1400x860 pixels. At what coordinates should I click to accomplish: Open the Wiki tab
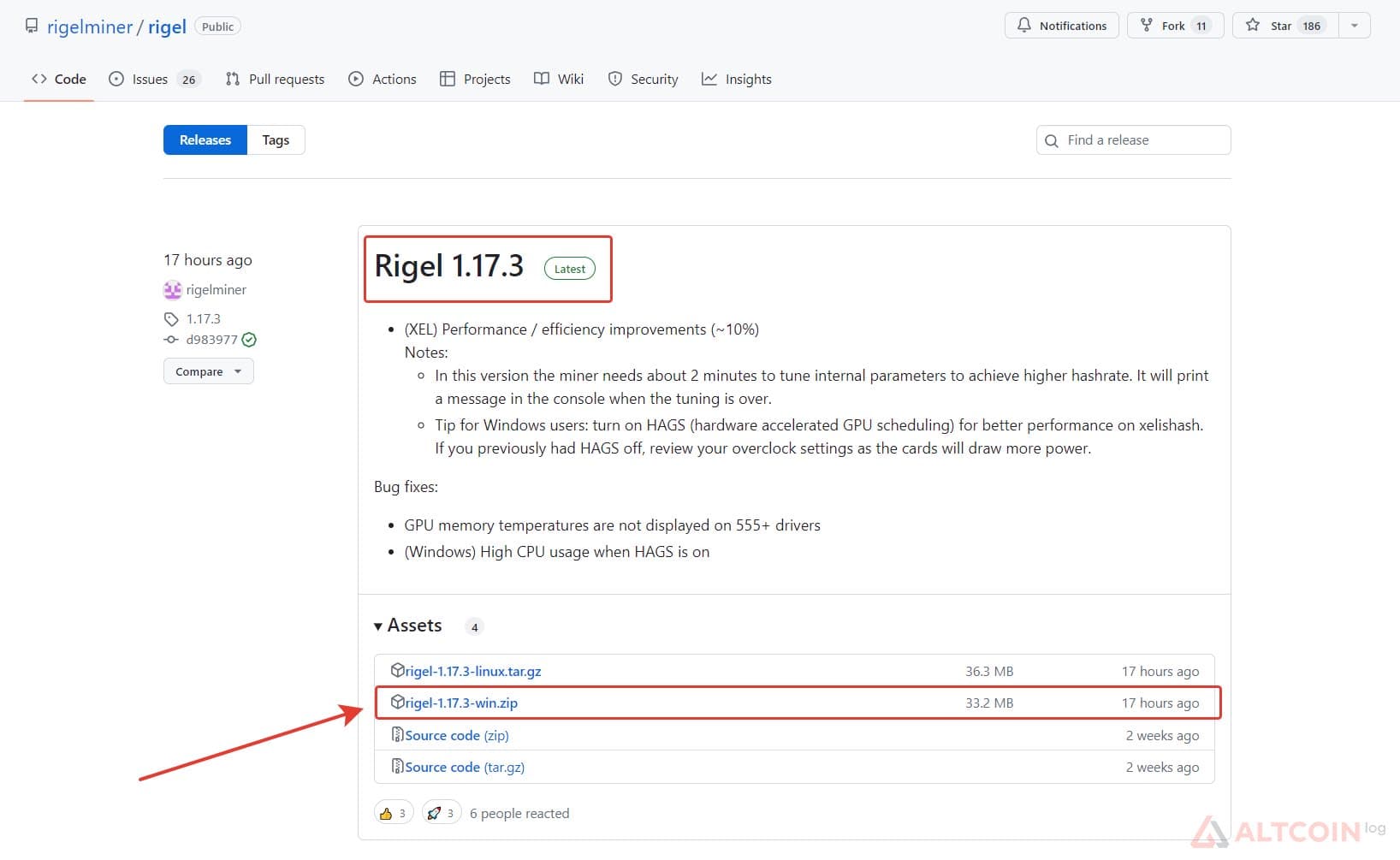(559, 79)
